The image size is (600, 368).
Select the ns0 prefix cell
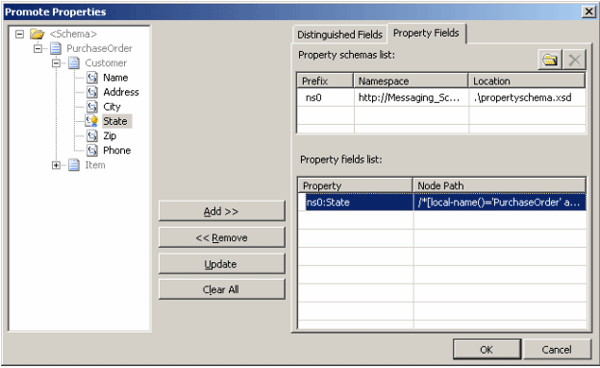coord(326,98)
